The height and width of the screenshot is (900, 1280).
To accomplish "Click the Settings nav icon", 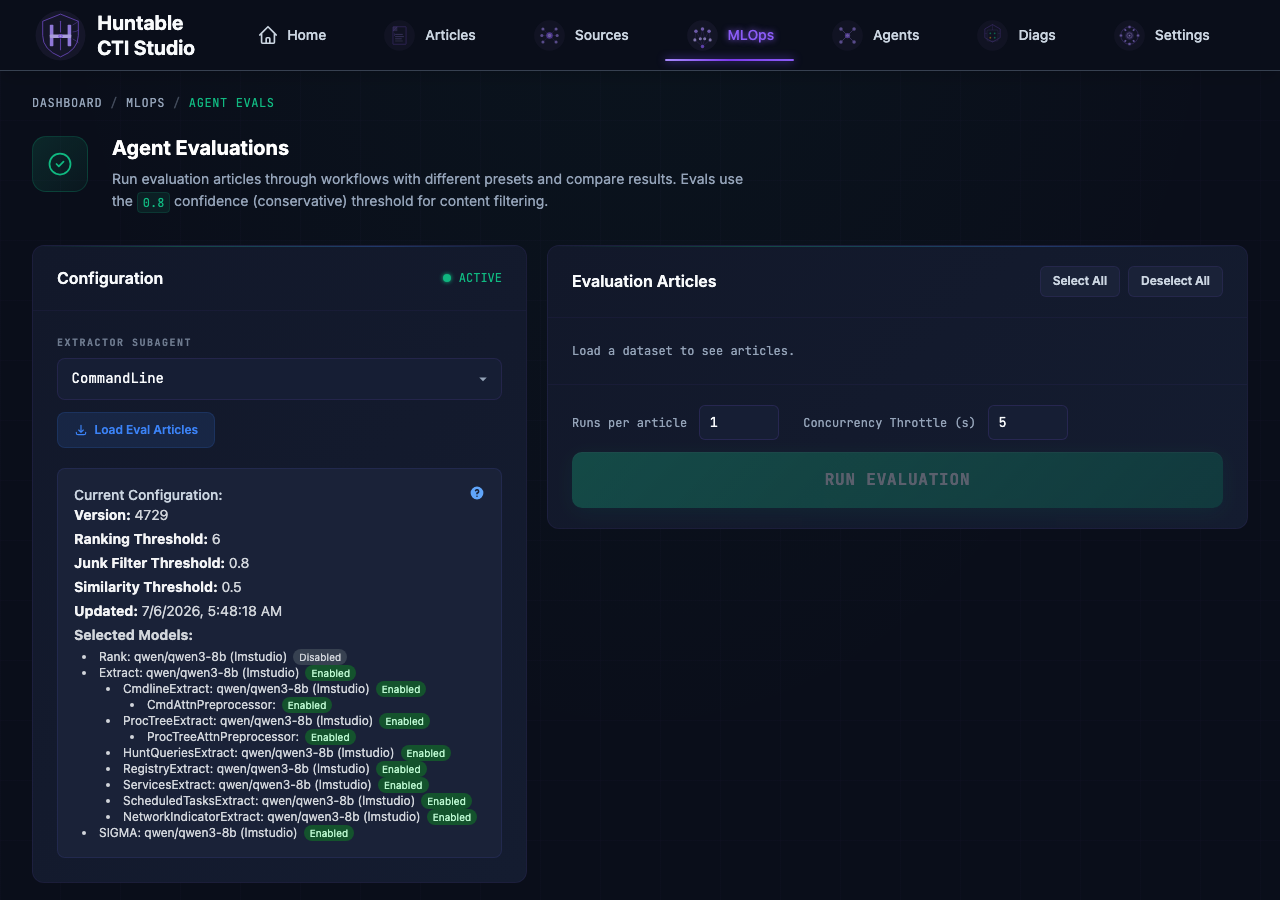I will pyautogui.click(x=1129, y=35).
